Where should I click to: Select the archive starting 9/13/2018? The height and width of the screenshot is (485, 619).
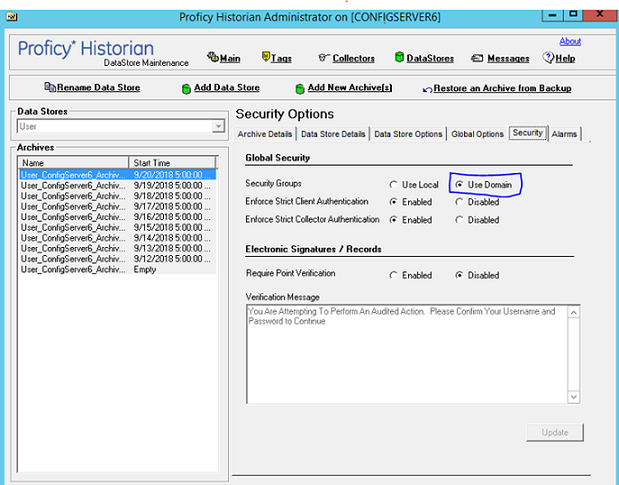tap(117, 249)
